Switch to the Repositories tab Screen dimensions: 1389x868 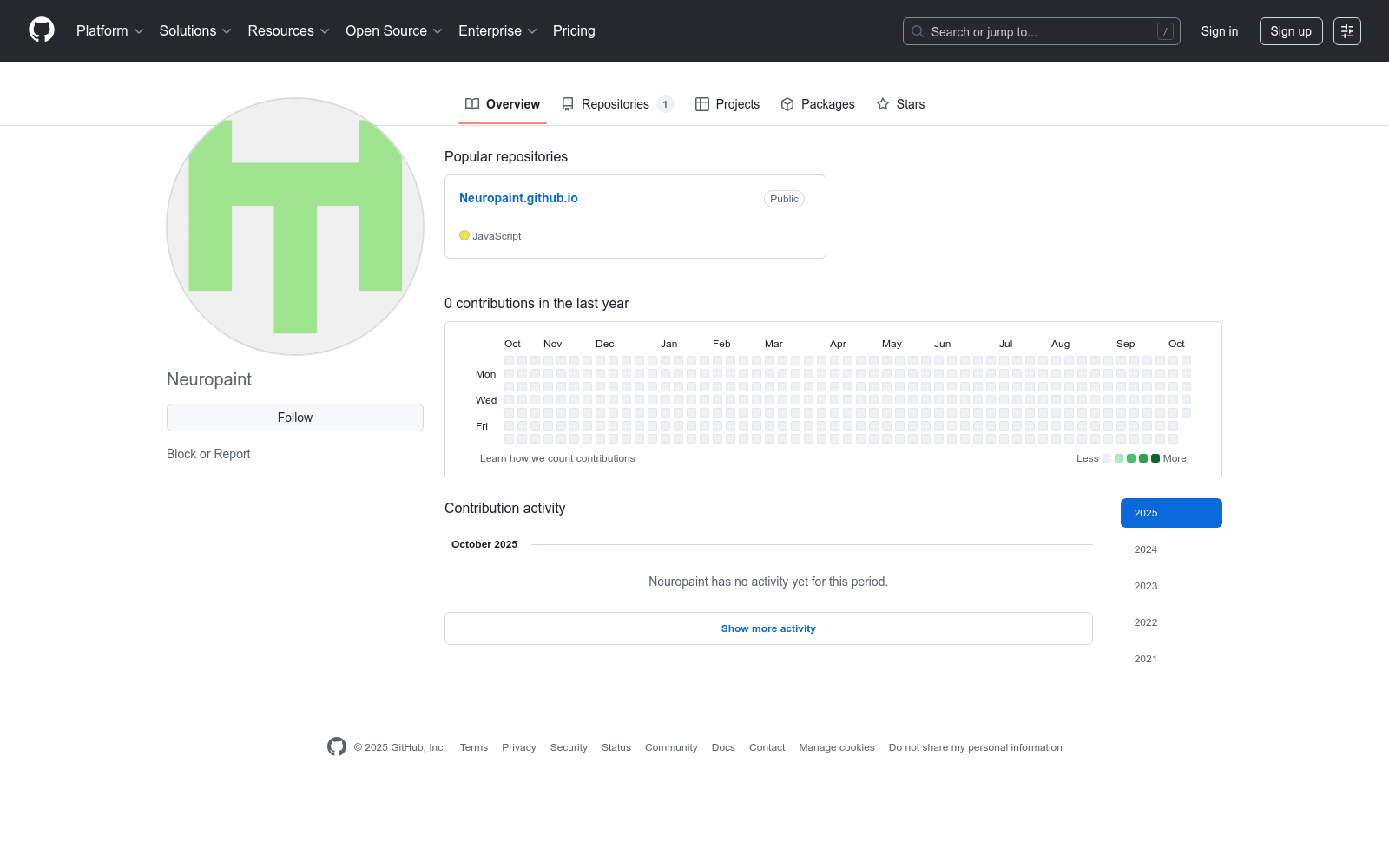[617, 104]
